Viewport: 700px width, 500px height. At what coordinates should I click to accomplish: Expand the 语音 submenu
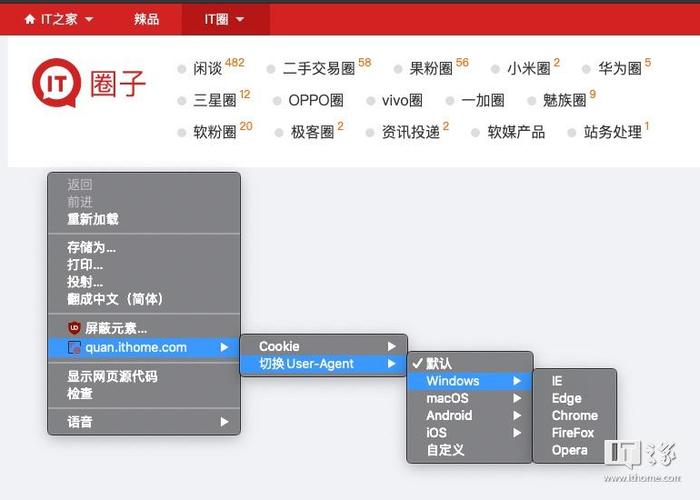(x=144, y=422)
